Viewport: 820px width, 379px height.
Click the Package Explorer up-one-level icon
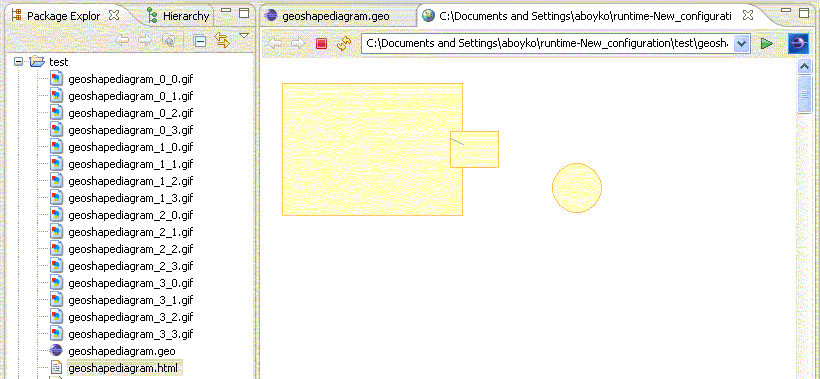click(x=169, y=41)
